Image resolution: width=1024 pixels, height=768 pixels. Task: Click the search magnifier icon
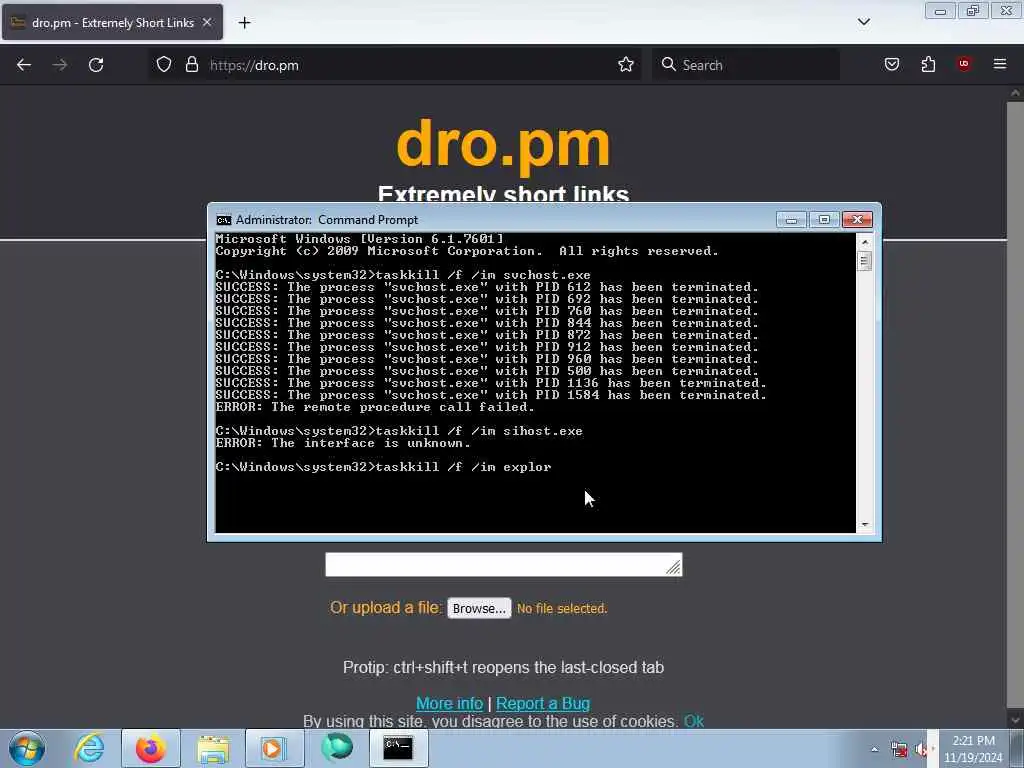[668, 65]
